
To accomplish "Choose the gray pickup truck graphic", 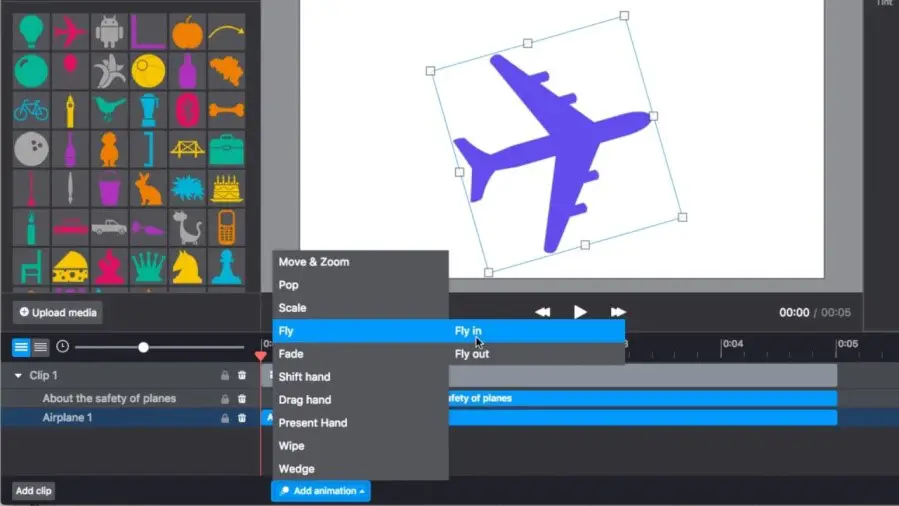I will click(109, 227).
